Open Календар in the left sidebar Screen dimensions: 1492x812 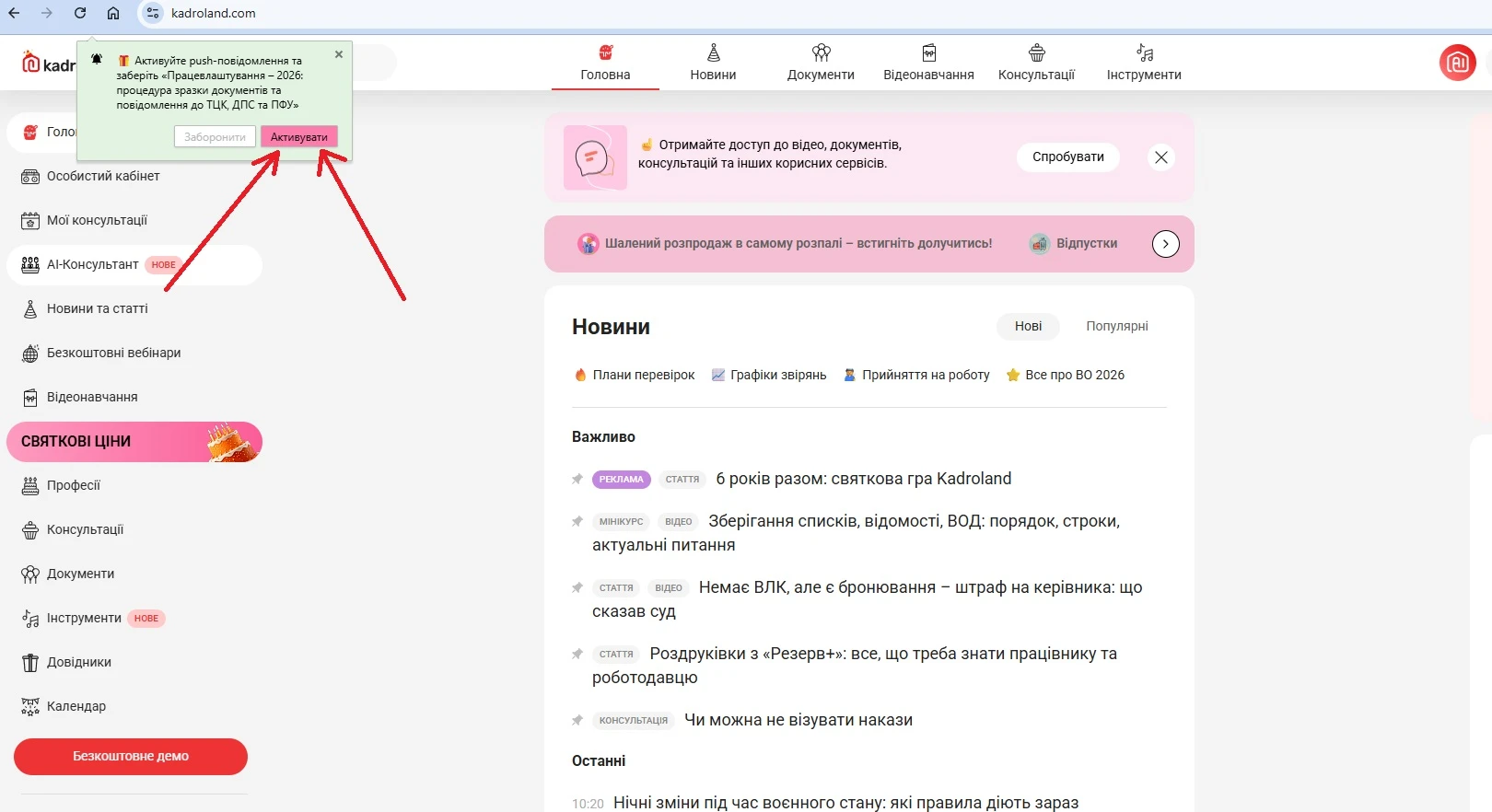point(76,706)
